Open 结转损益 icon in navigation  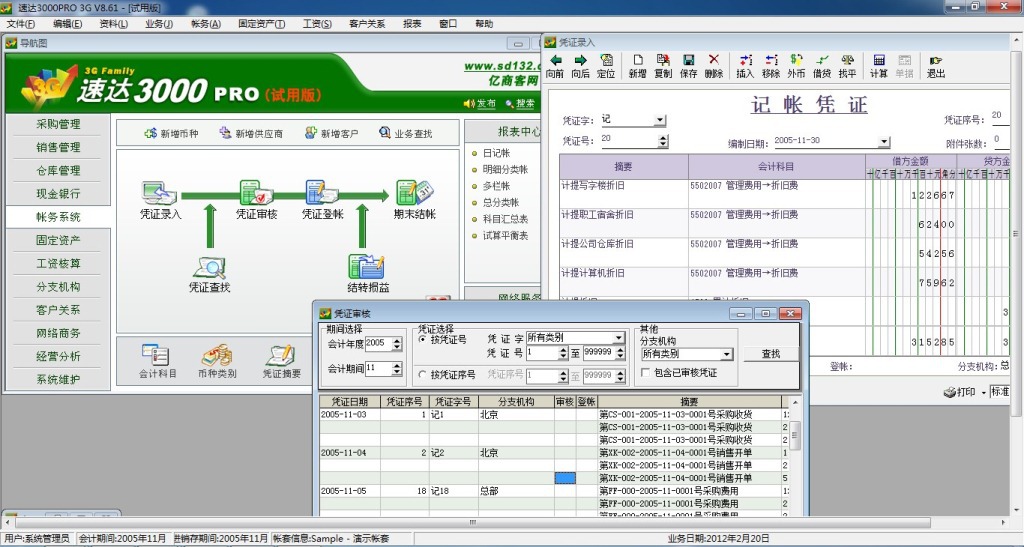click(x=368, y=274)
